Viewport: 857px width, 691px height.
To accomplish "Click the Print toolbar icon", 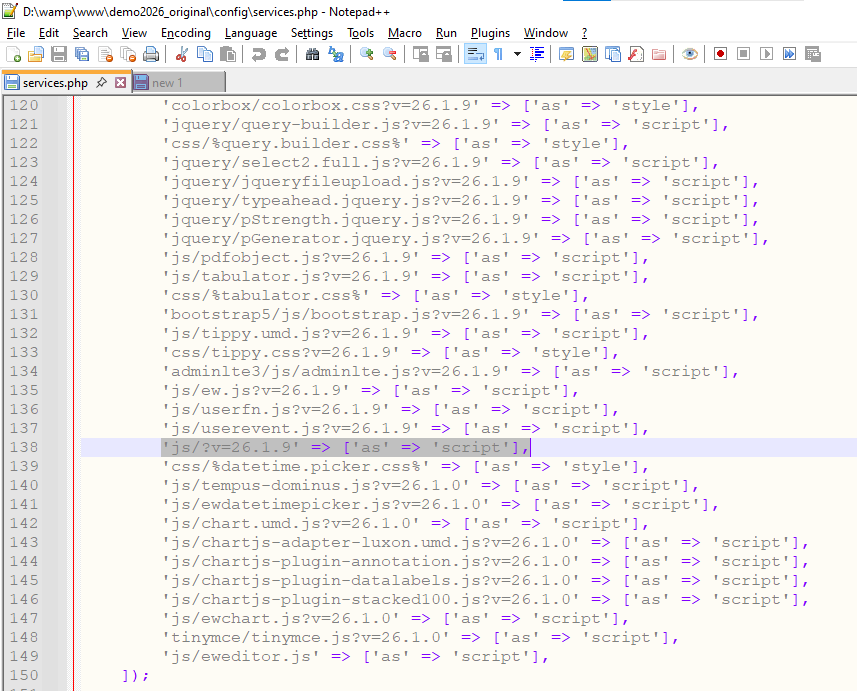I will [x=151, y=54].
